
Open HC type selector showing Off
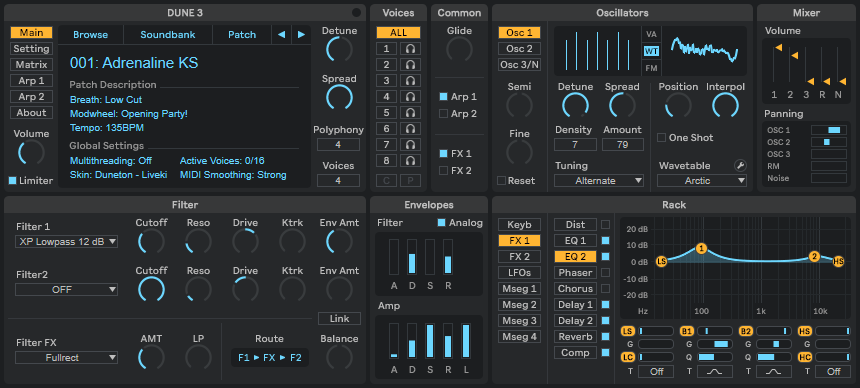click(x=833, y=372)
